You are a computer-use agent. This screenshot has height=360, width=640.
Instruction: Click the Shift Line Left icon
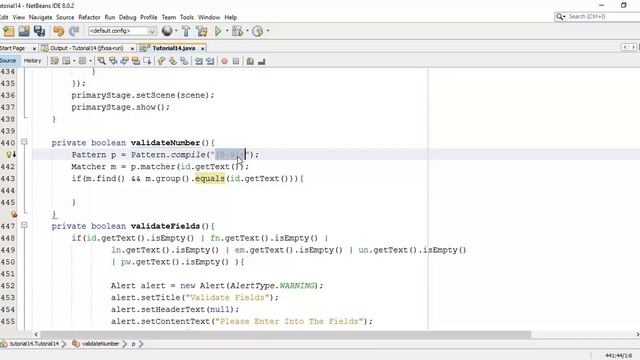click(x=199, y=61)
